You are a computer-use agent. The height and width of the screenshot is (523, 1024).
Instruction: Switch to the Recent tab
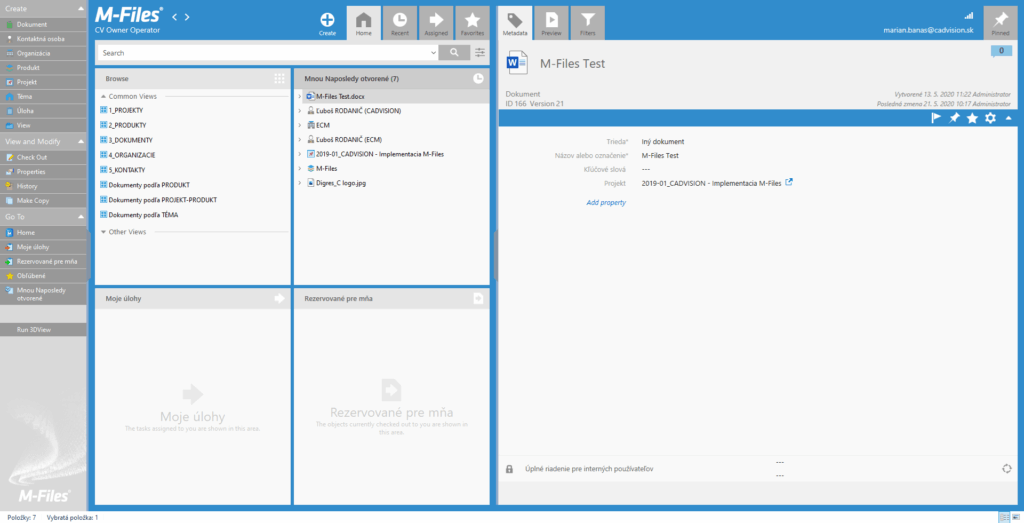[400, 24]
